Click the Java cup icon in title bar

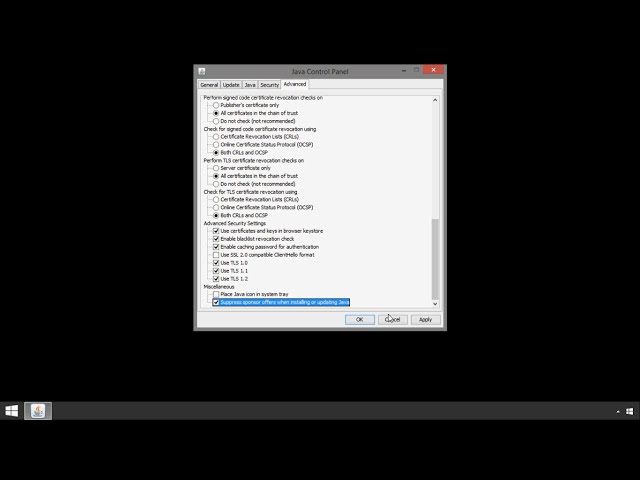[202, 71]
